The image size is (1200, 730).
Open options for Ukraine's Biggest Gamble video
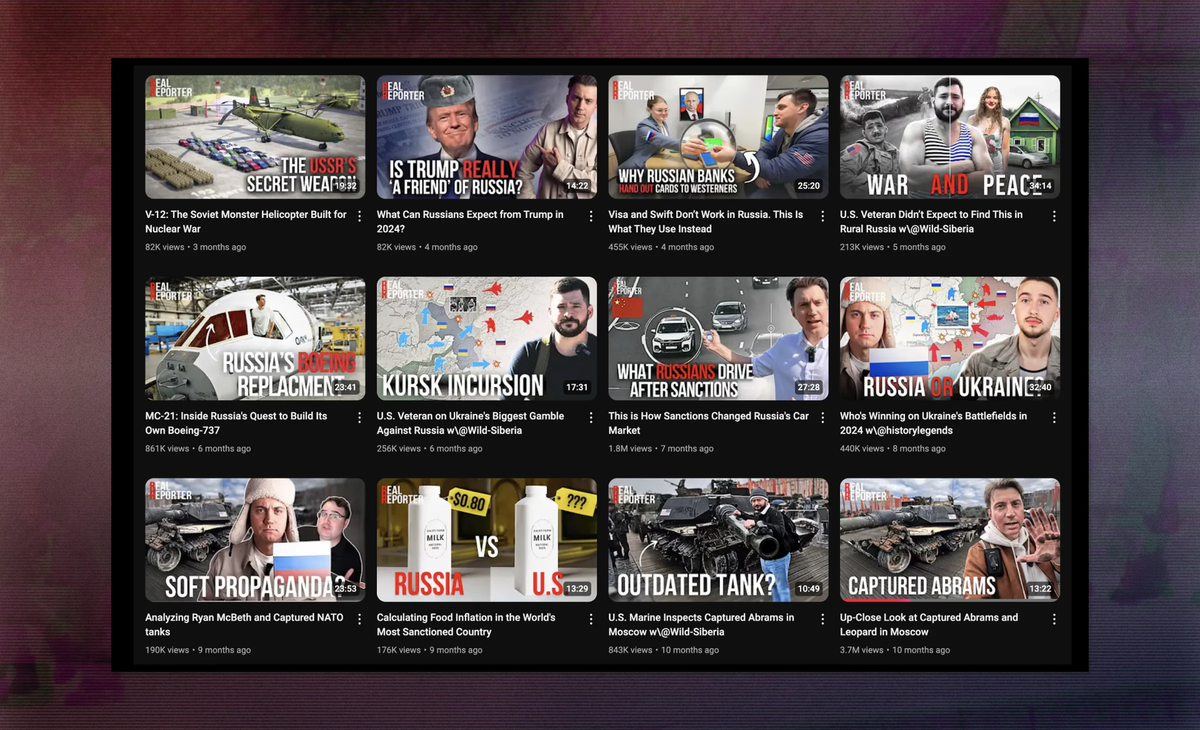(x=591, y=417)
